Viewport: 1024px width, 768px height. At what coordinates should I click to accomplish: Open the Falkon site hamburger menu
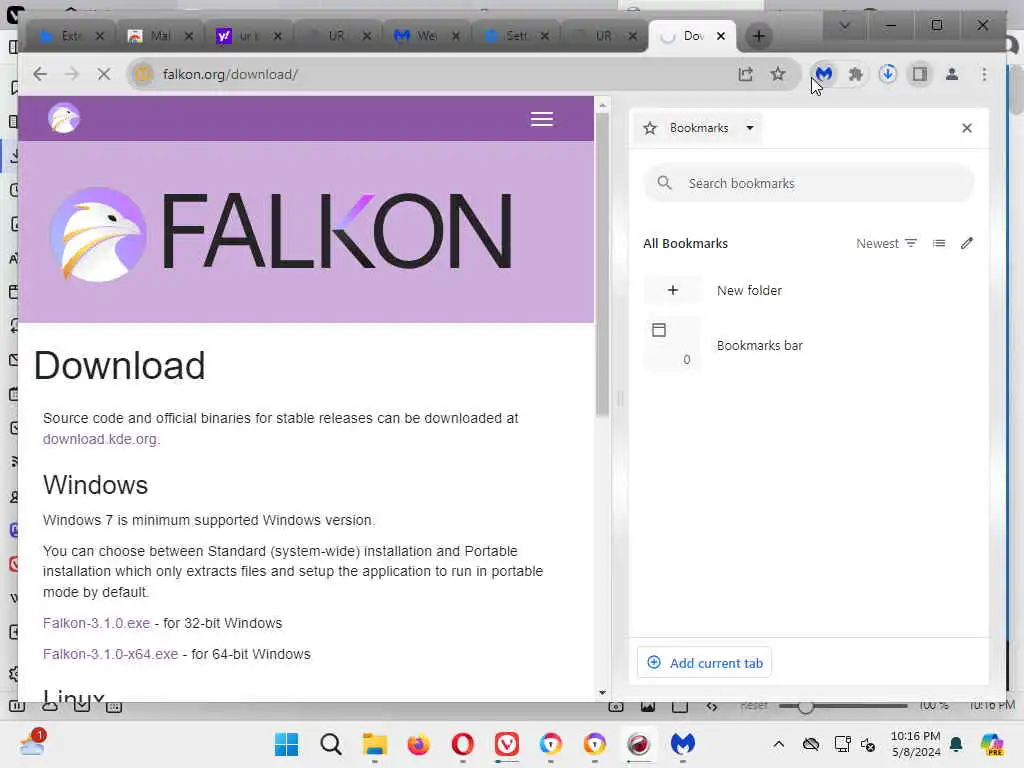[541, 119]
